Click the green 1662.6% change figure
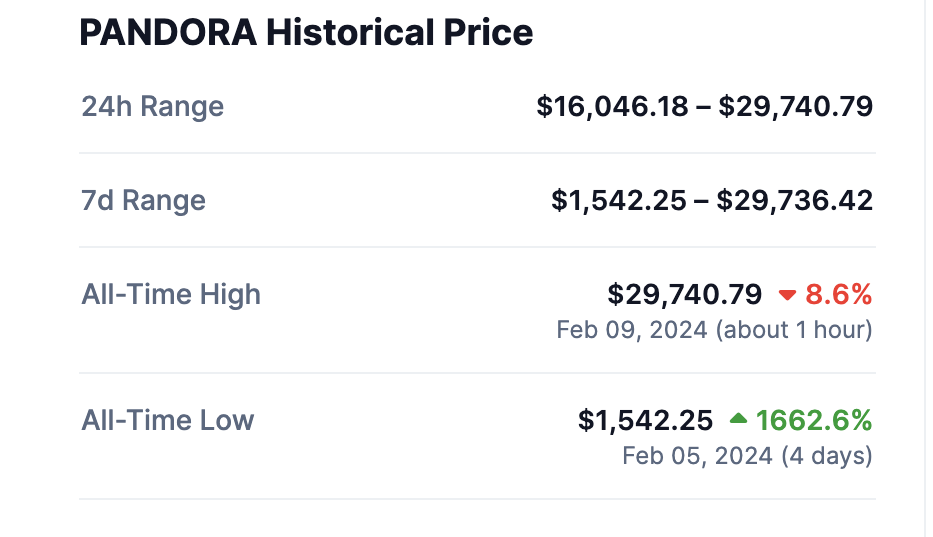Image resolution: width=933 pixels, height=537 pixels. (x=814, y=420)
